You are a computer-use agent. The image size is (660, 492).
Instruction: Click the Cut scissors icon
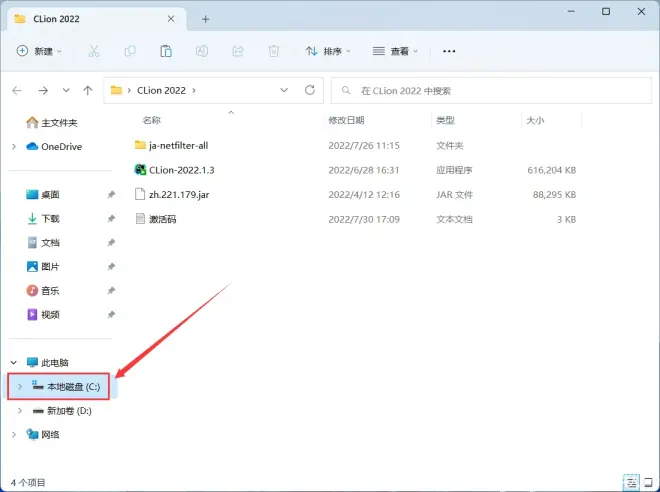pyautogui.click(x=94, y=51)
